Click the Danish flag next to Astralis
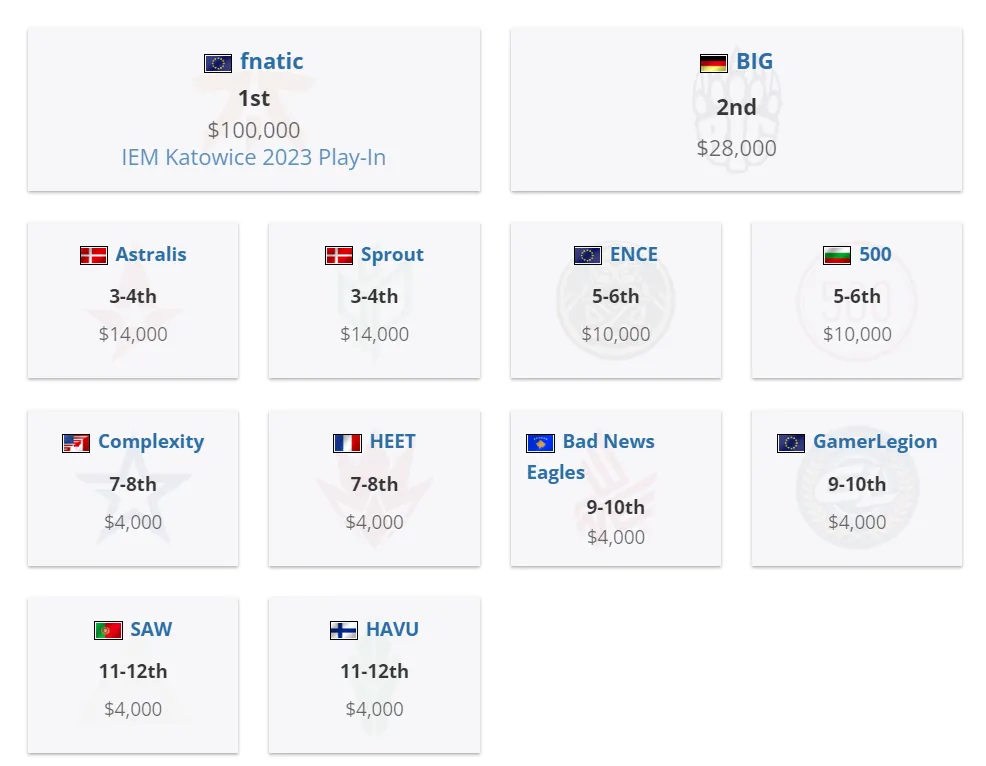 coord(94,255)
